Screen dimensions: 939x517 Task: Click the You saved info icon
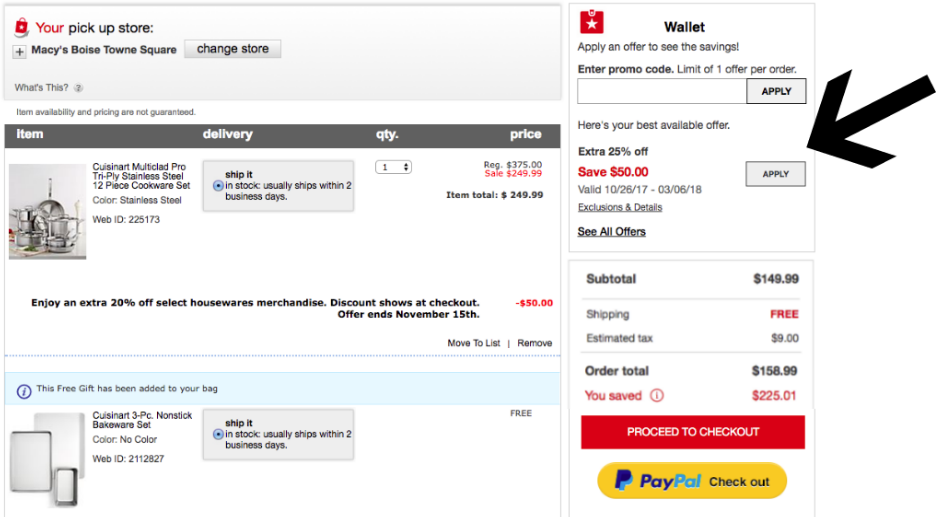coord(657,395)
